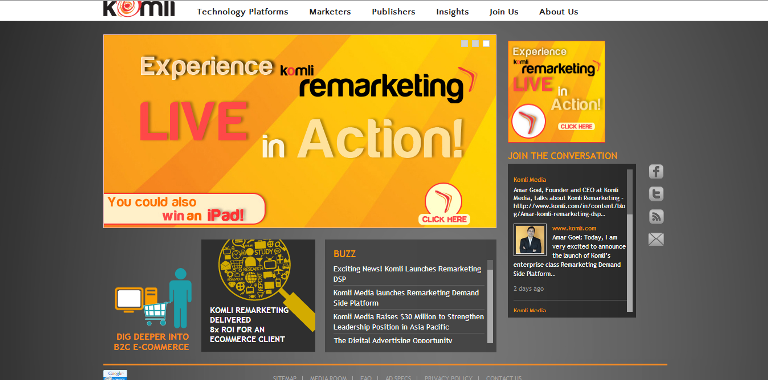Select the first banner slide dot
This screenshot has height=380, width=768.
click(x=464, y=44)
